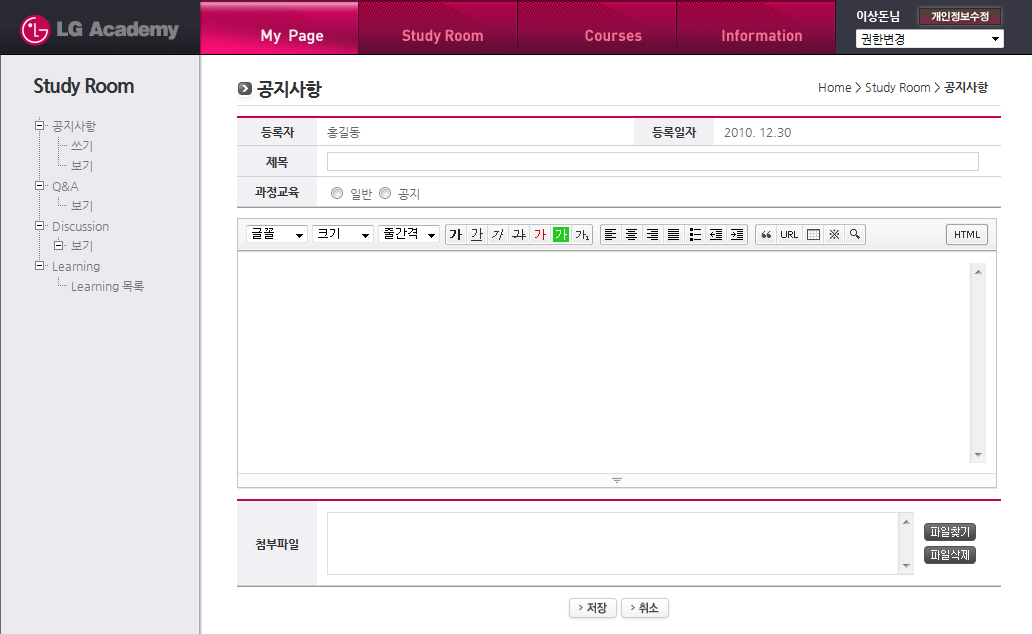Collapse the 공지사항 tree node
1032x634 pixels.
point(40,126)
